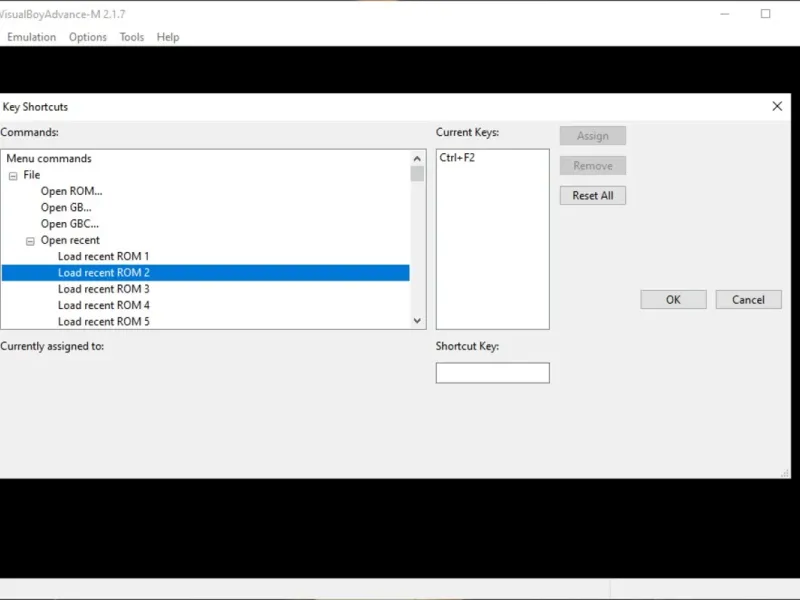Confirm with the OK button
Screen dimensions: 800x600
(673, 299)
